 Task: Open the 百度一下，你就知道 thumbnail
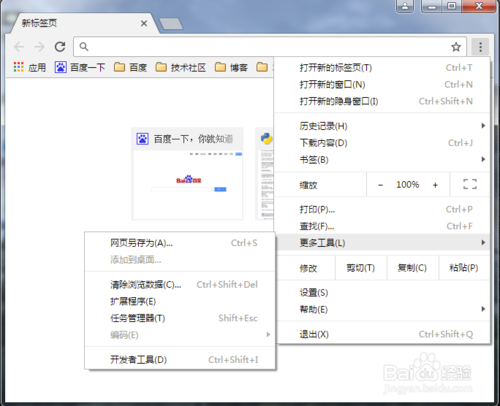(188, 174)
